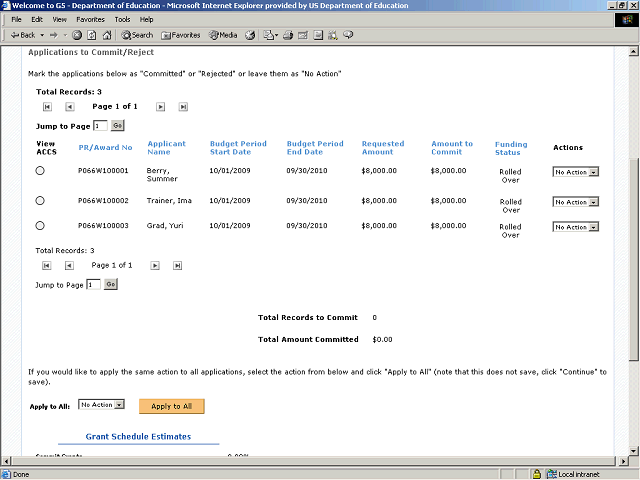Click the vertical scrollbar up arrow
This screenshot has height=480, width=640.
point(633,51)
